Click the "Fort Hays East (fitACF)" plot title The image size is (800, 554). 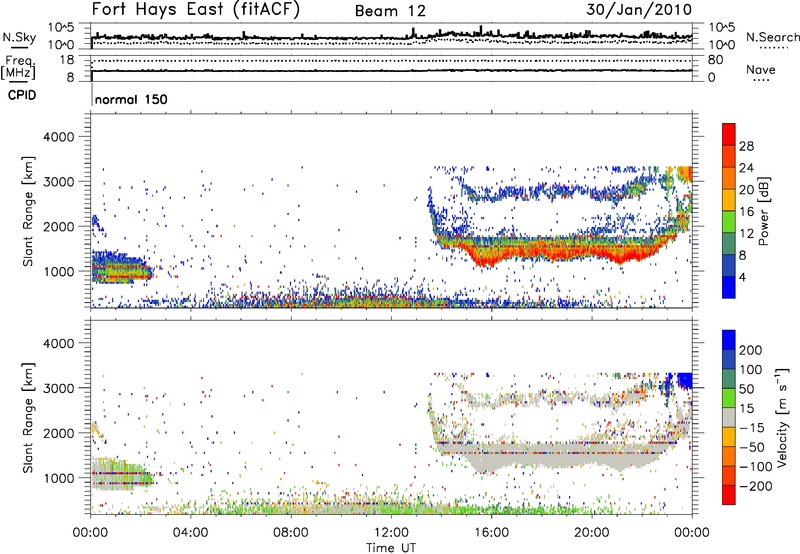(x=196, y=10)
